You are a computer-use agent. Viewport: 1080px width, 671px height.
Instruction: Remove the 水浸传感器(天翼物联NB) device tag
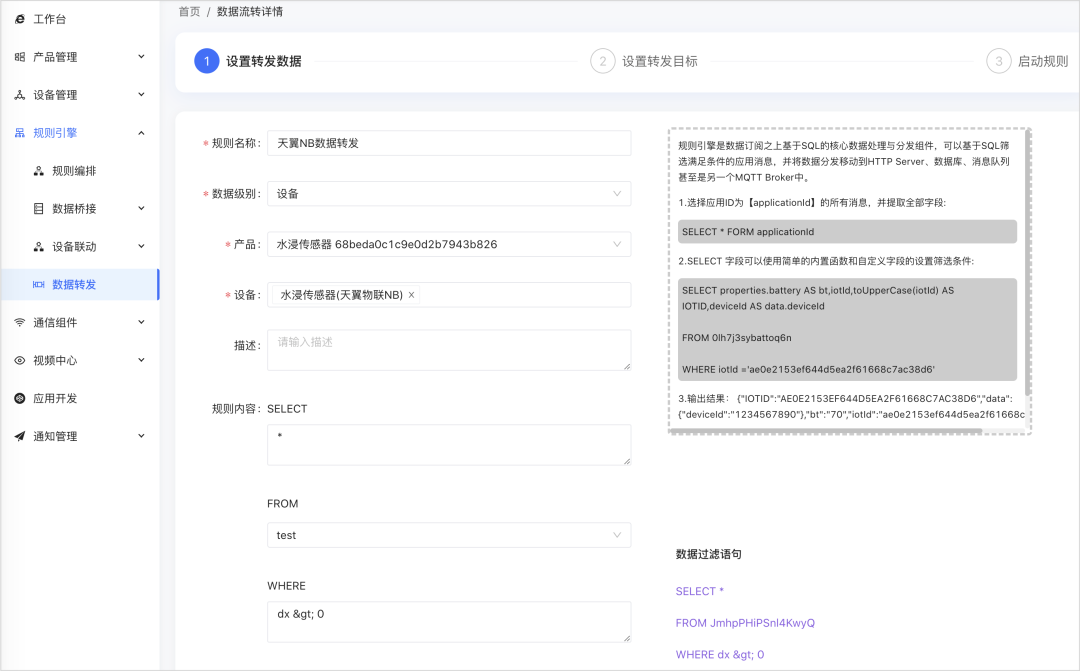click(411, 295)
